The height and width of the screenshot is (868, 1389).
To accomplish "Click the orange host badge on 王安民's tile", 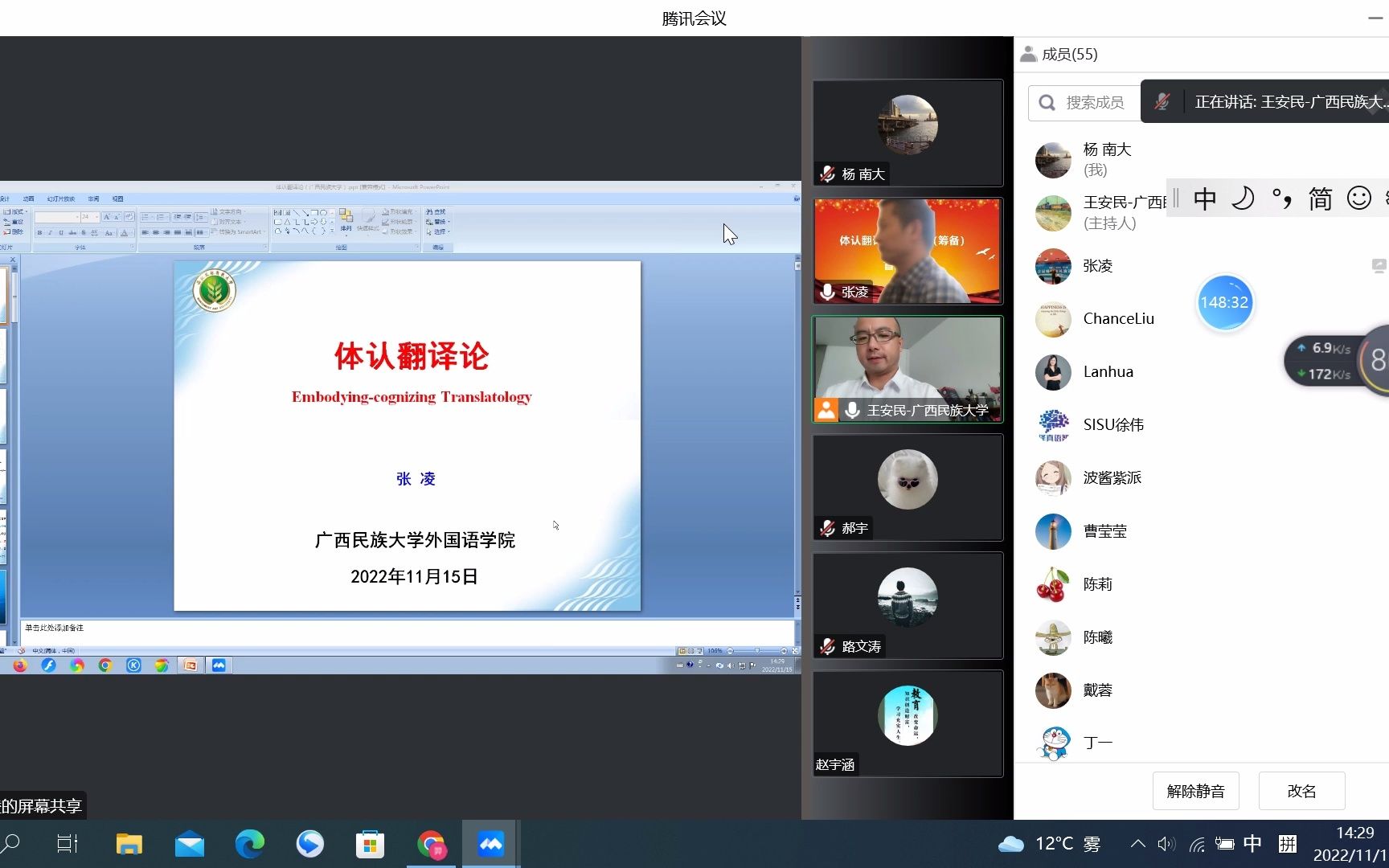I will click(x=826, y=410).
